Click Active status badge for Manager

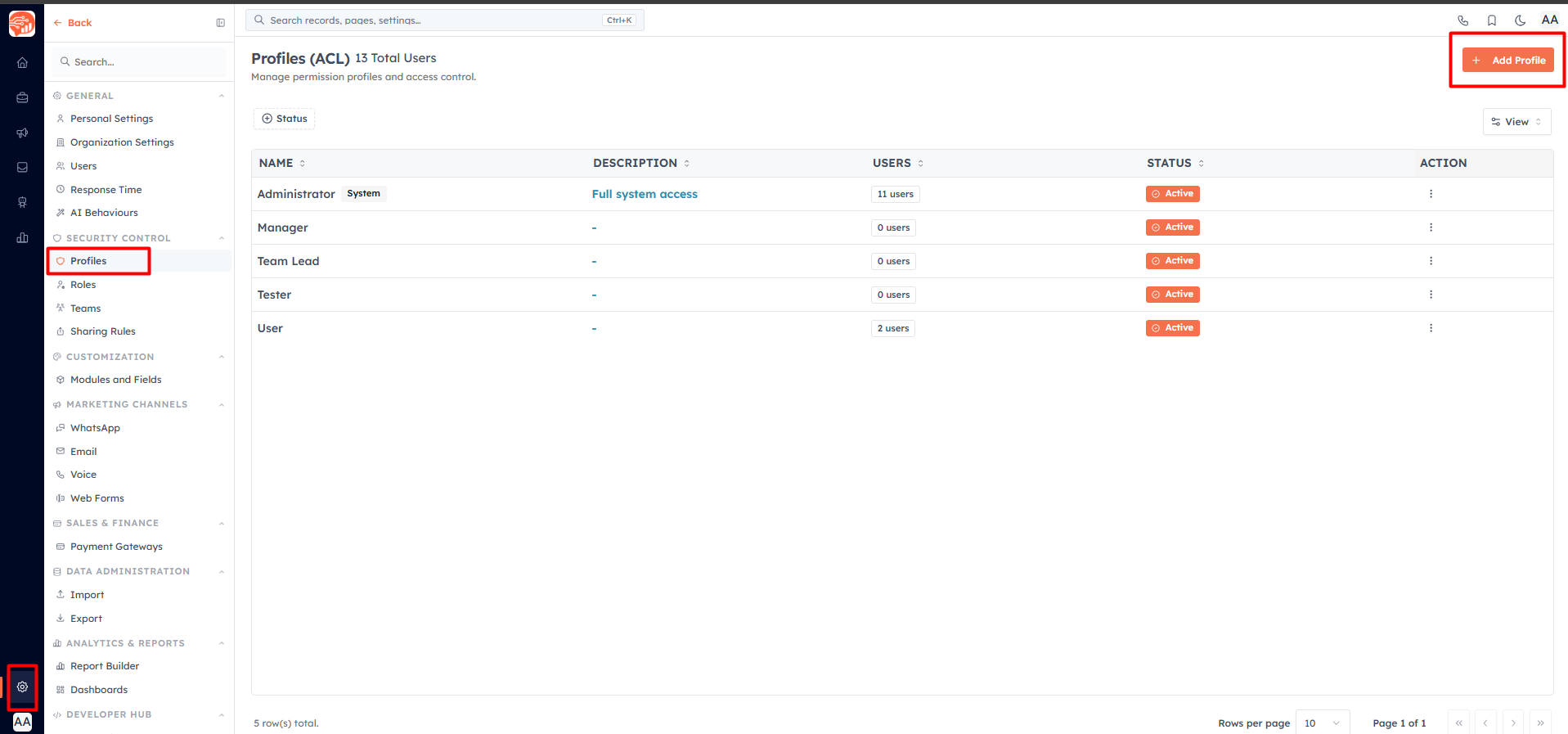1172,227
